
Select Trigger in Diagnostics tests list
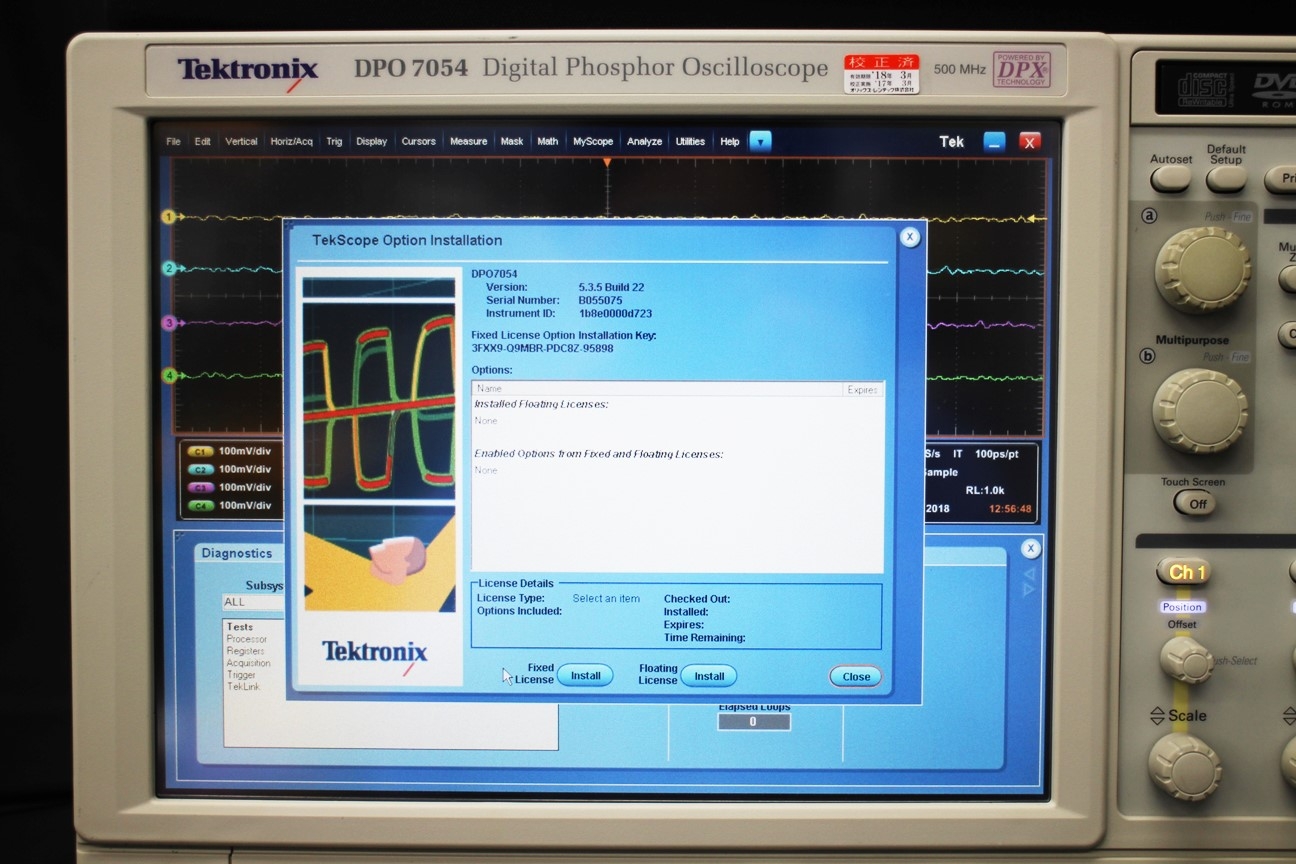click(241, 675)
